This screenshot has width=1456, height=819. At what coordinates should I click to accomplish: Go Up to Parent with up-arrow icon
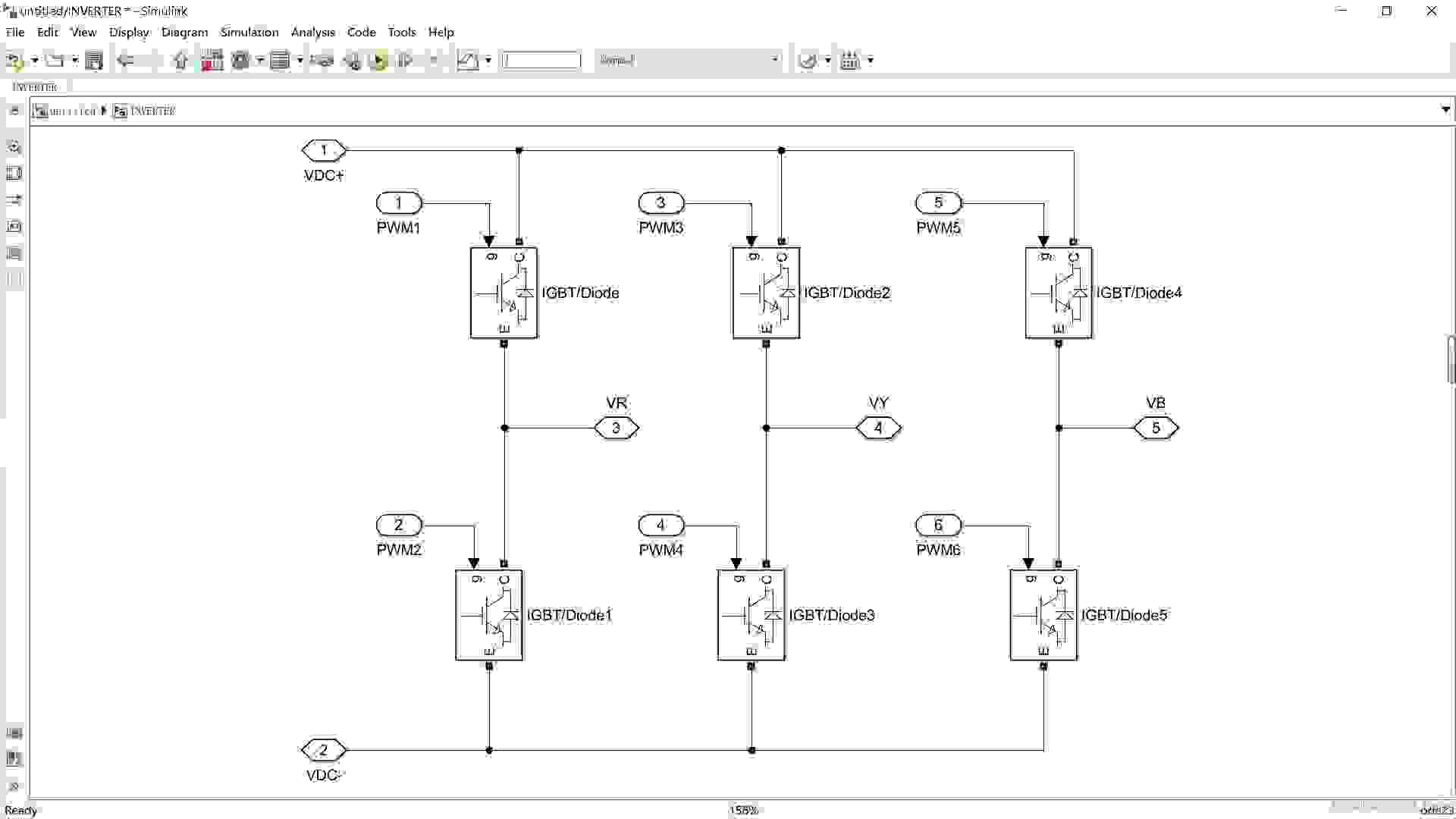[x=180, y=61]
